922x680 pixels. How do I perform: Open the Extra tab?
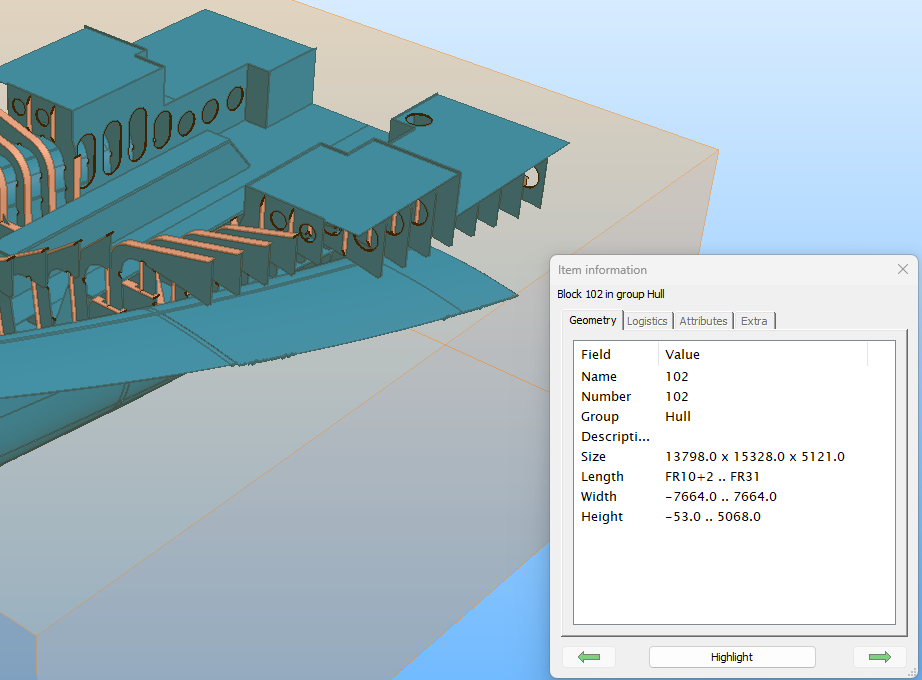(x=754, y=321)
